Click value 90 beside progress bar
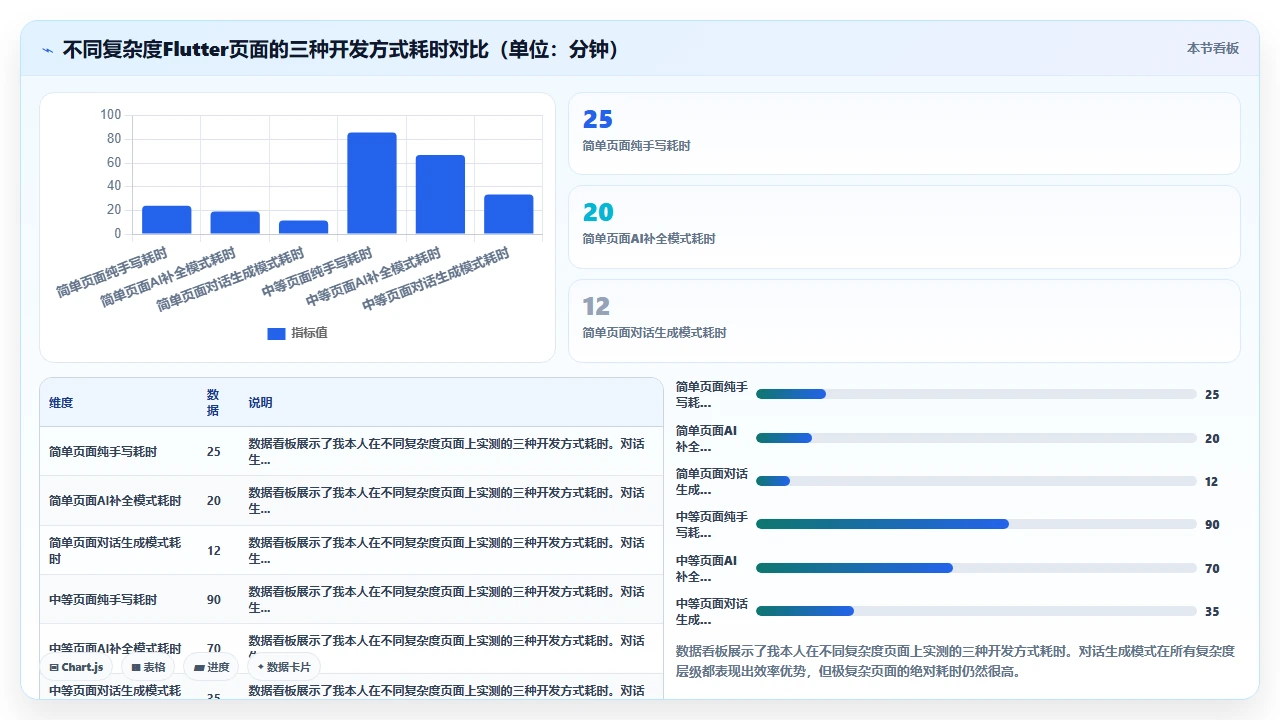Viewport: 1280px width, 720px height. point(1212,524)
